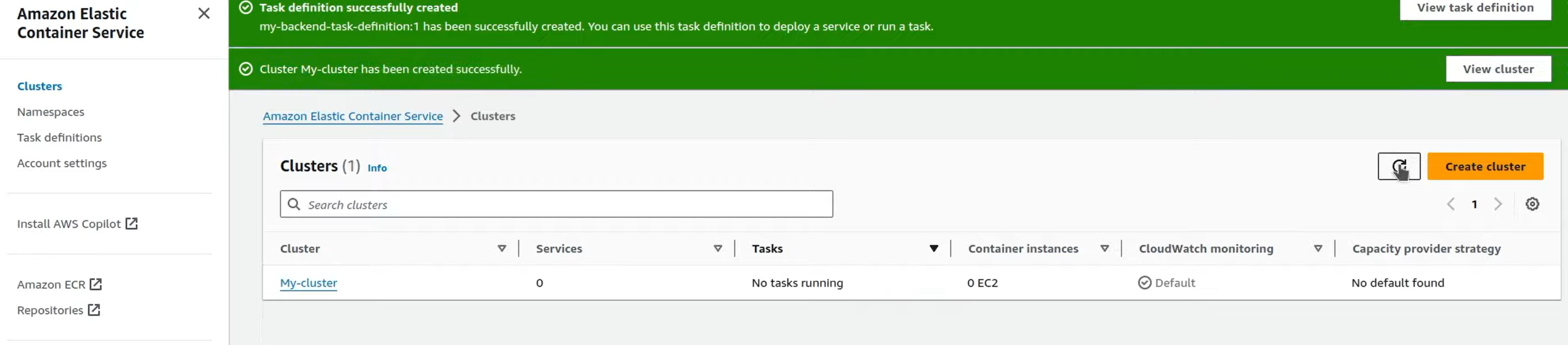
Task: Open Namespaces in the sidebar
Action: [x=50, y=112]
